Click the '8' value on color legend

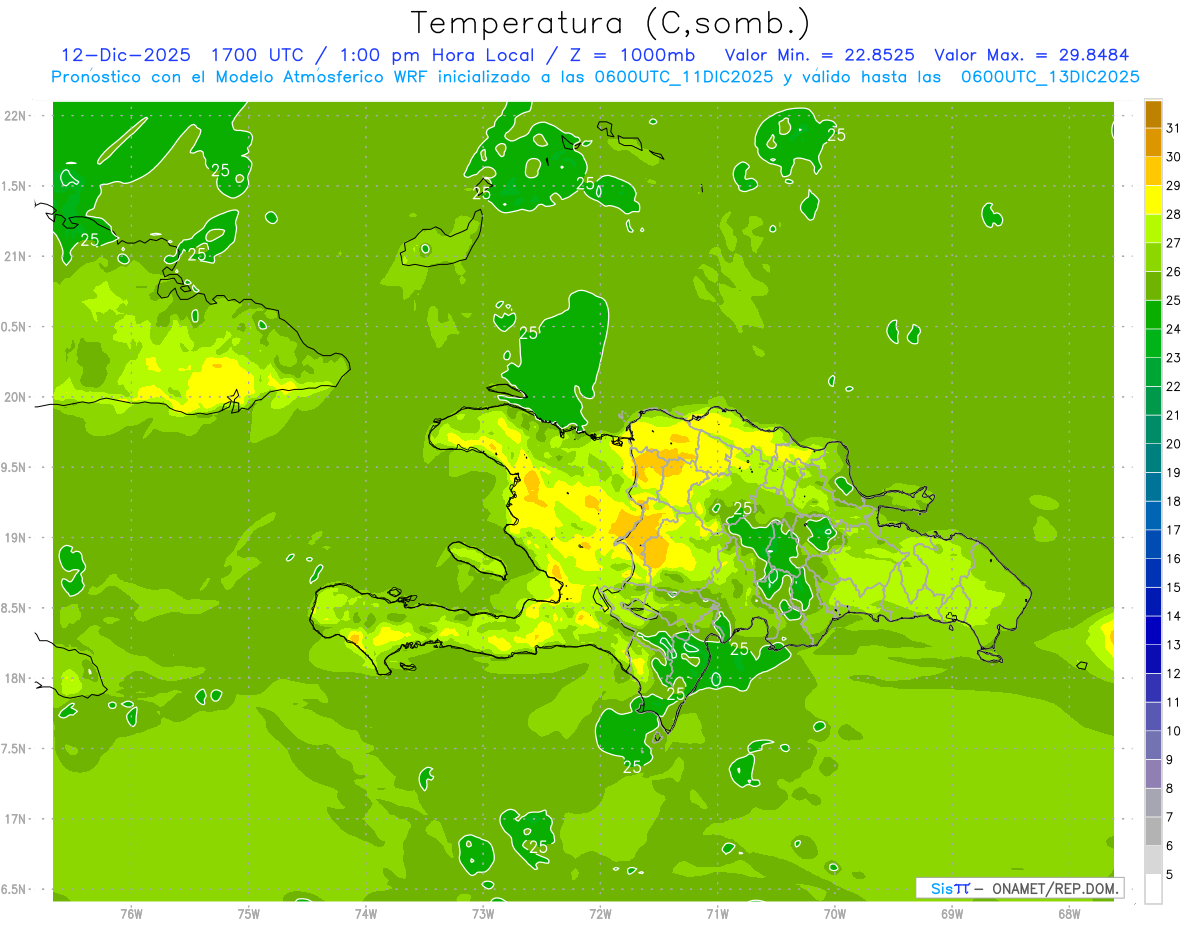point(1170,789)
